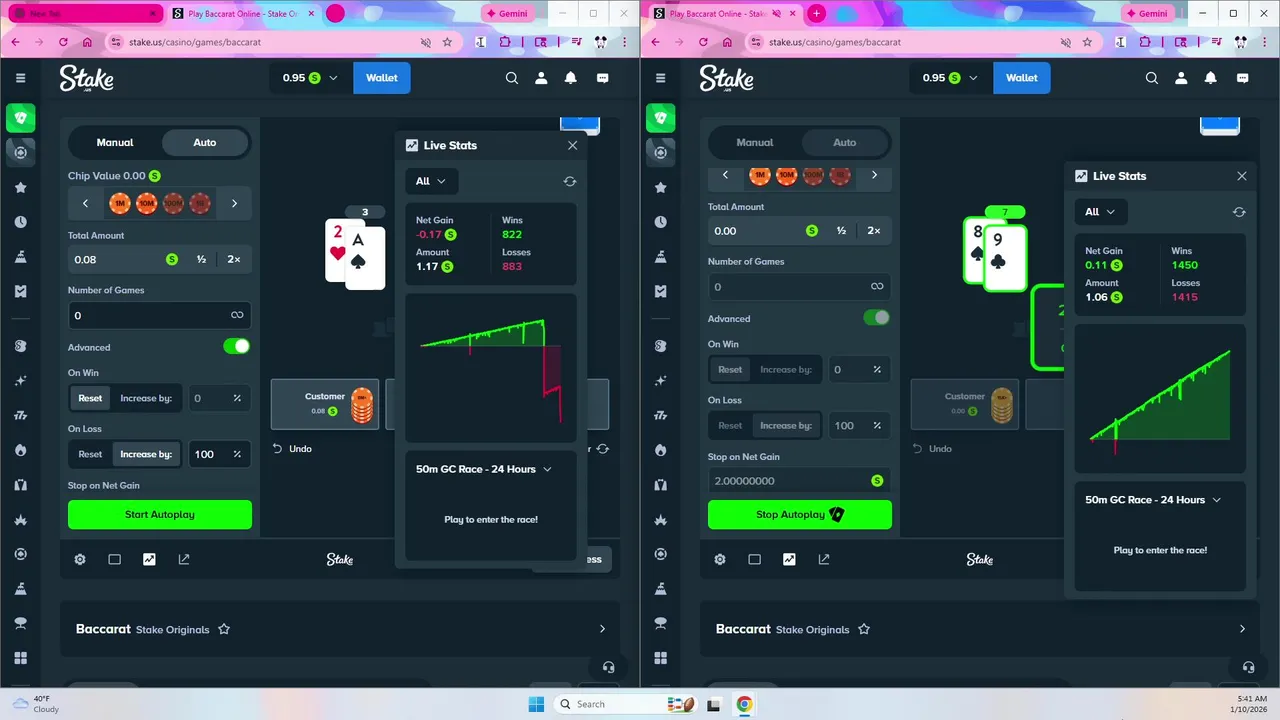The image size is (1280, 720).
Task: Toggle the Advanced switch in right window
Action: pos(876,317)
